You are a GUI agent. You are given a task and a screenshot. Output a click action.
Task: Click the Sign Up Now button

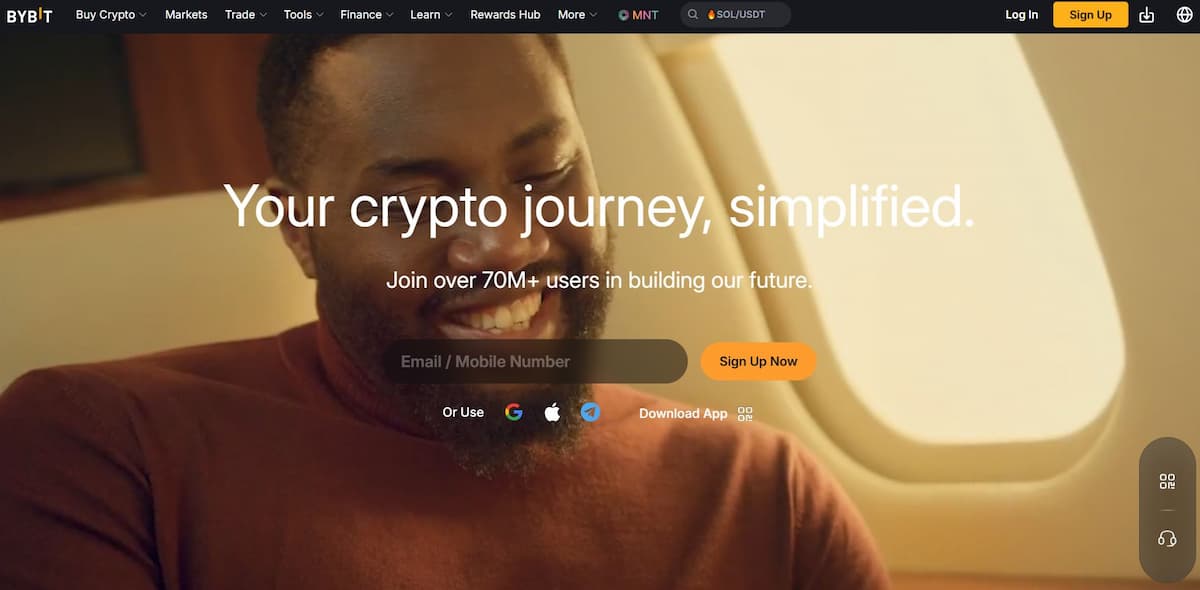pyautogui.click(x=758, y=361)
